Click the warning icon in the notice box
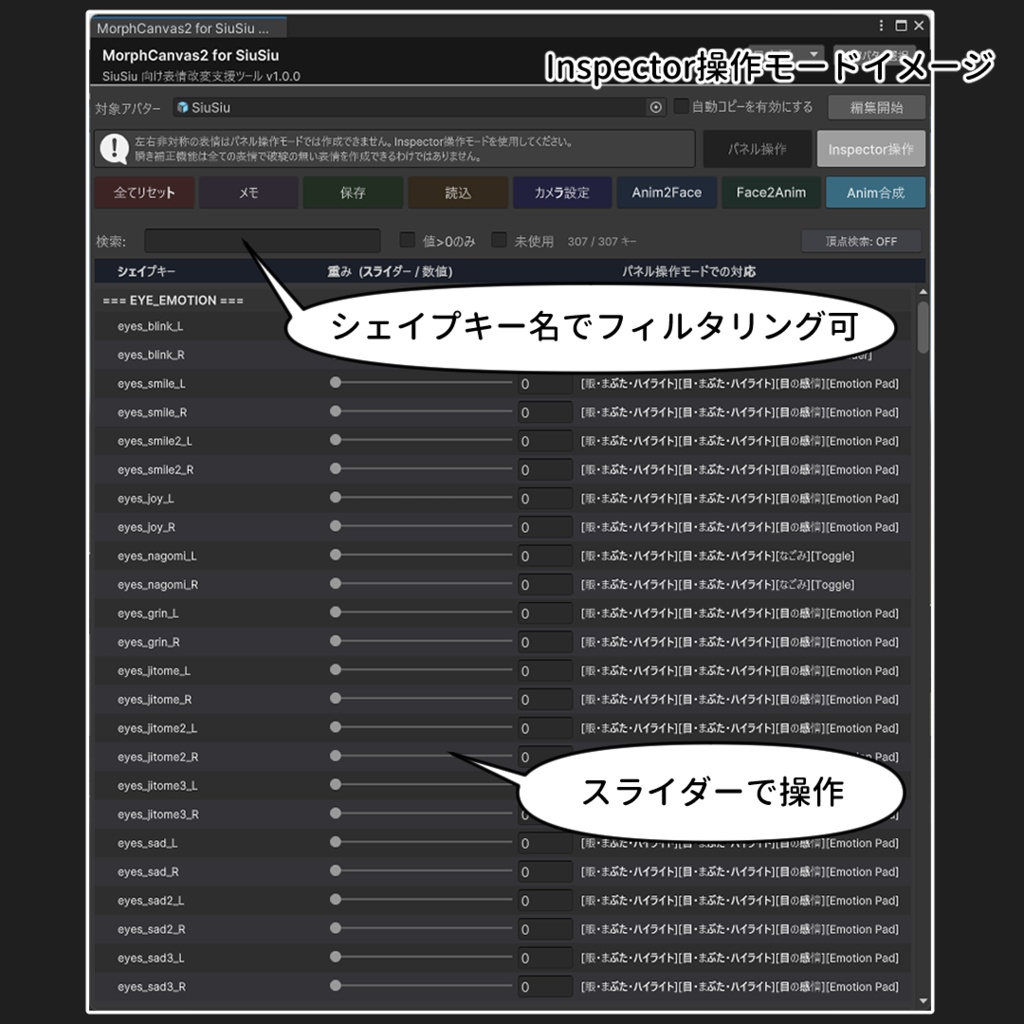This screenshot has width=1024, height=1024. point(114,149)
